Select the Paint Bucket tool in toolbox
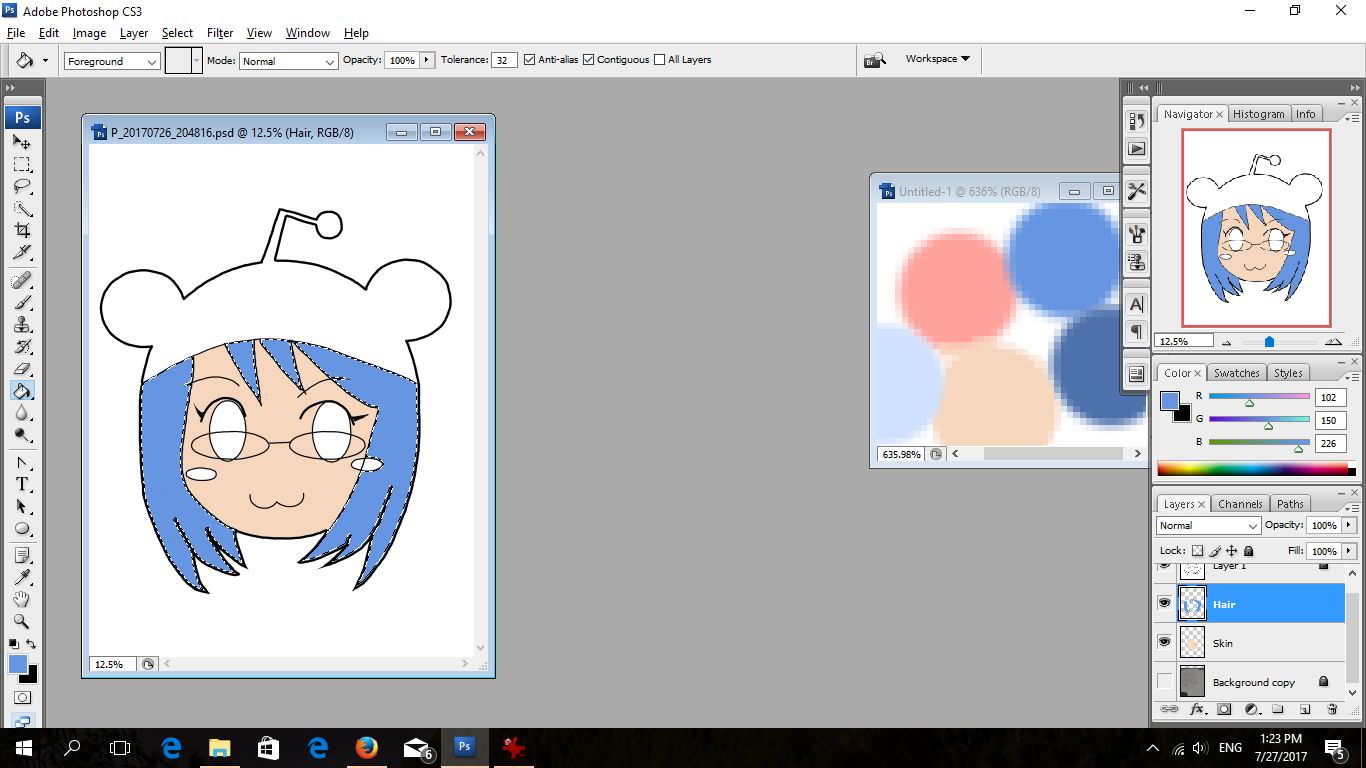 coord(21,390)
